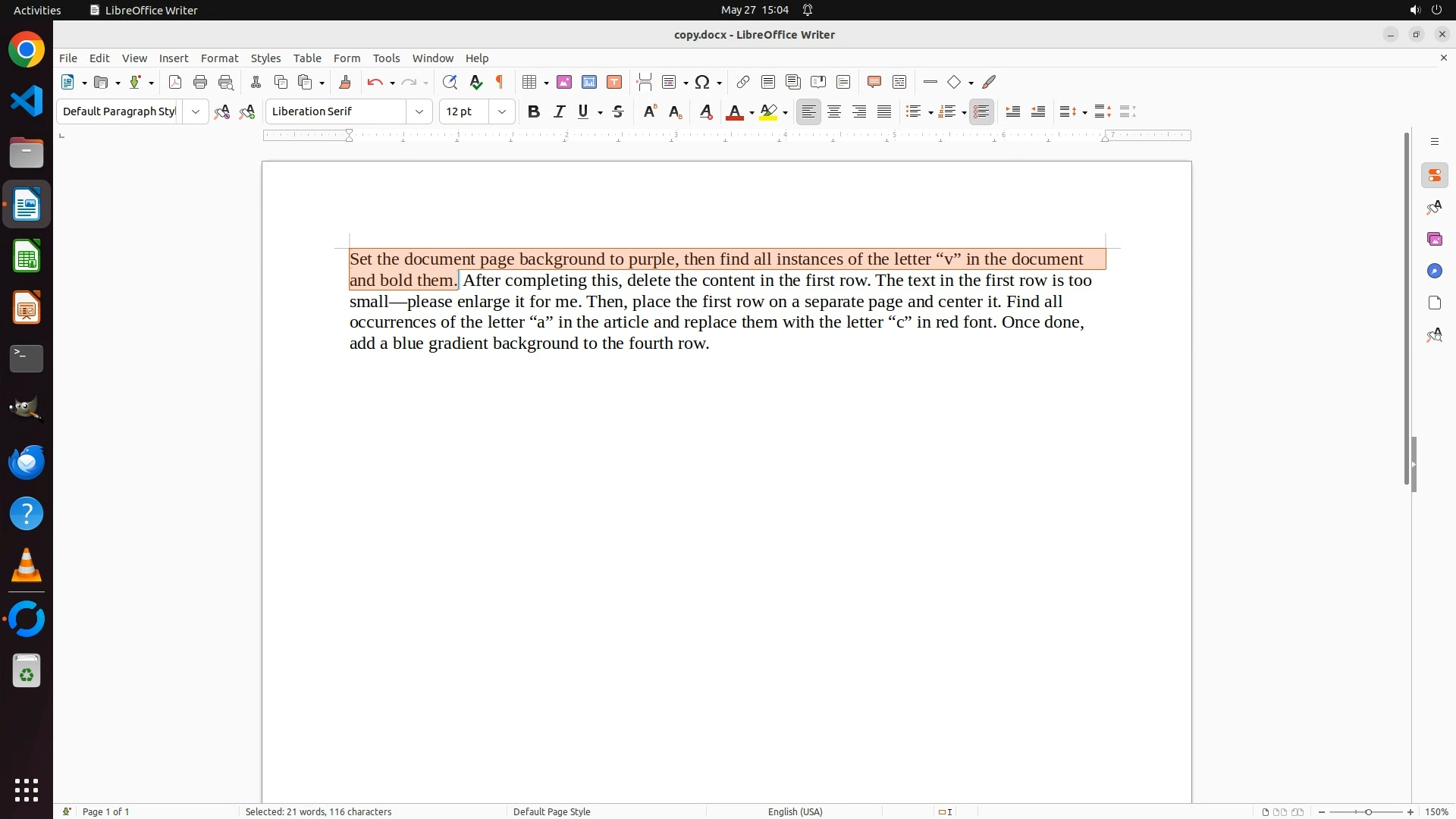Click the Insert Image toolbar icon

click(563, 82)
